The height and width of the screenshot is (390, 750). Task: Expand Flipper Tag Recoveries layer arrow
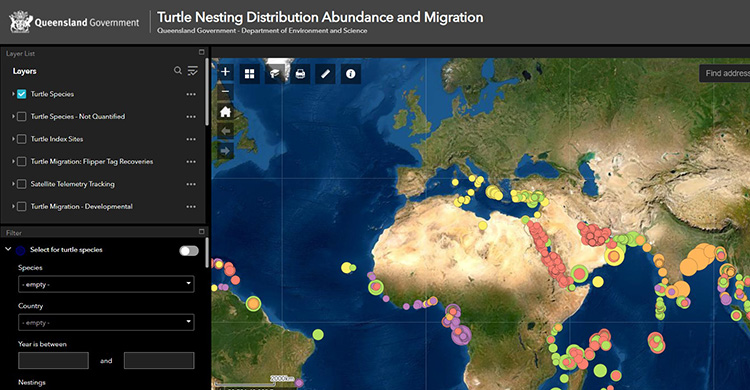(13, 161)
